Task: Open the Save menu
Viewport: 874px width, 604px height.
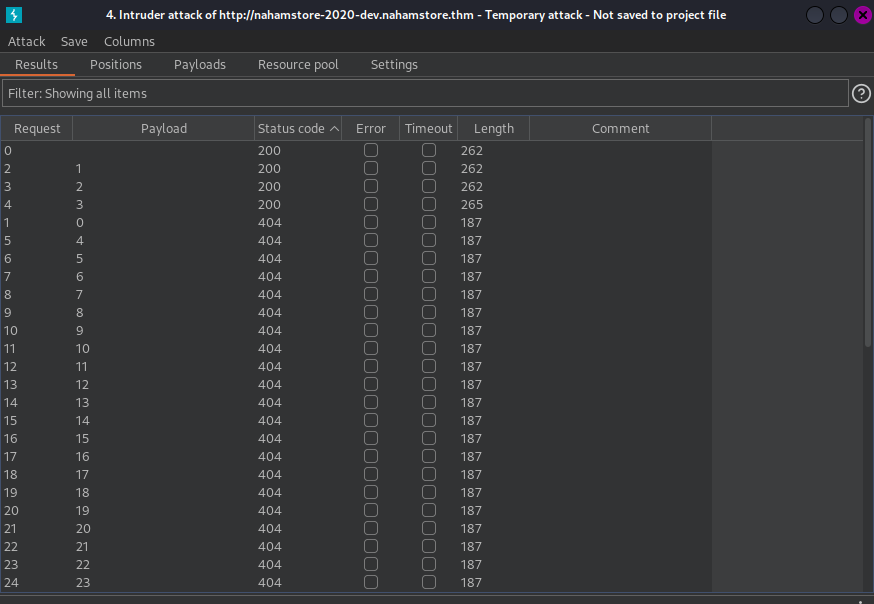Action: click(74, 41)
